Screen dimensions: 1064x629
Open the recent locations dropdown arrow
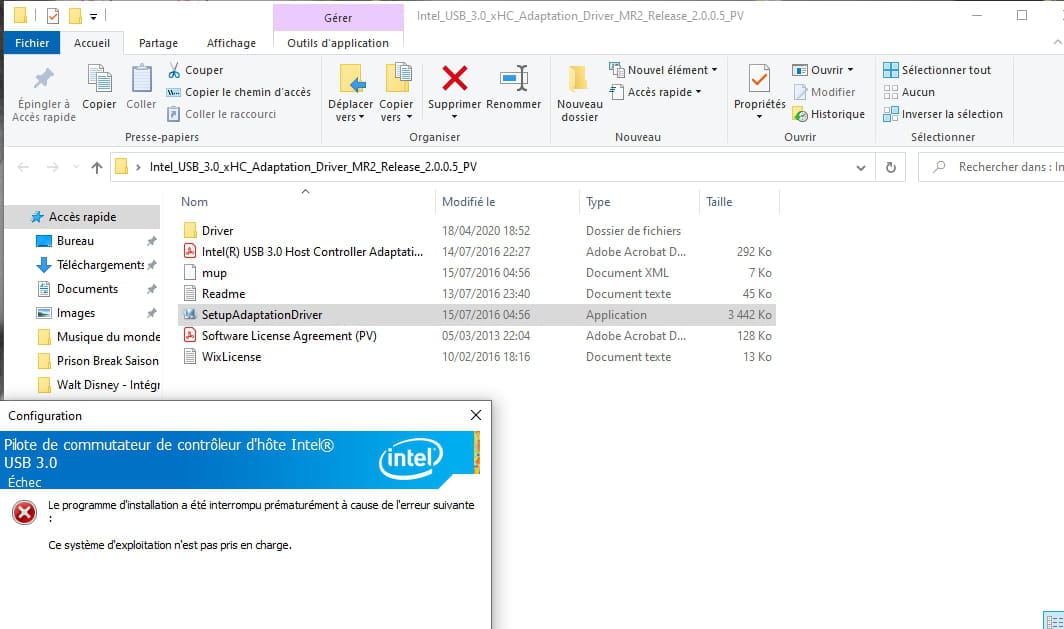click(x=76, y=167)
